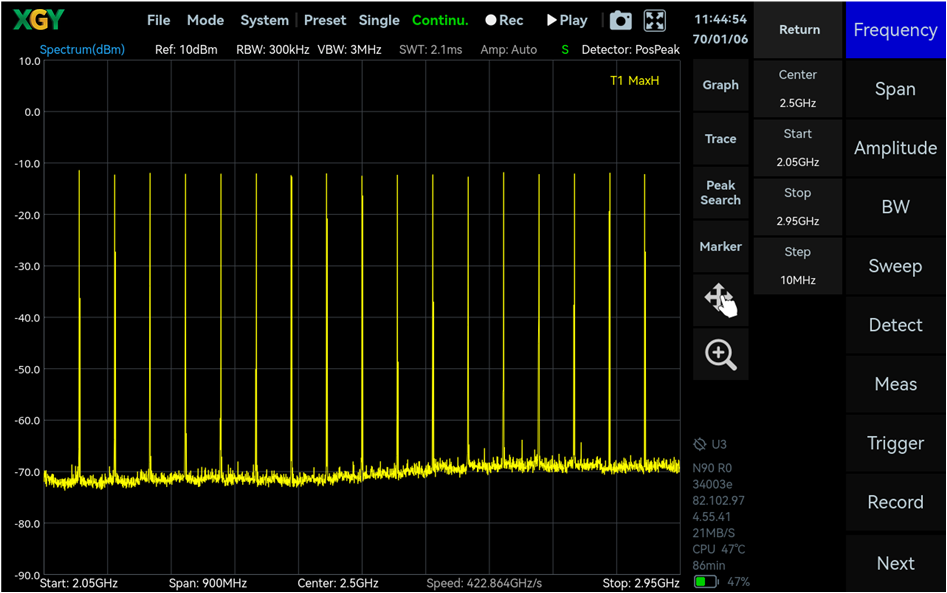Open the Mode menu
Viewport: 947px width, 593px height.
(205, 21)
